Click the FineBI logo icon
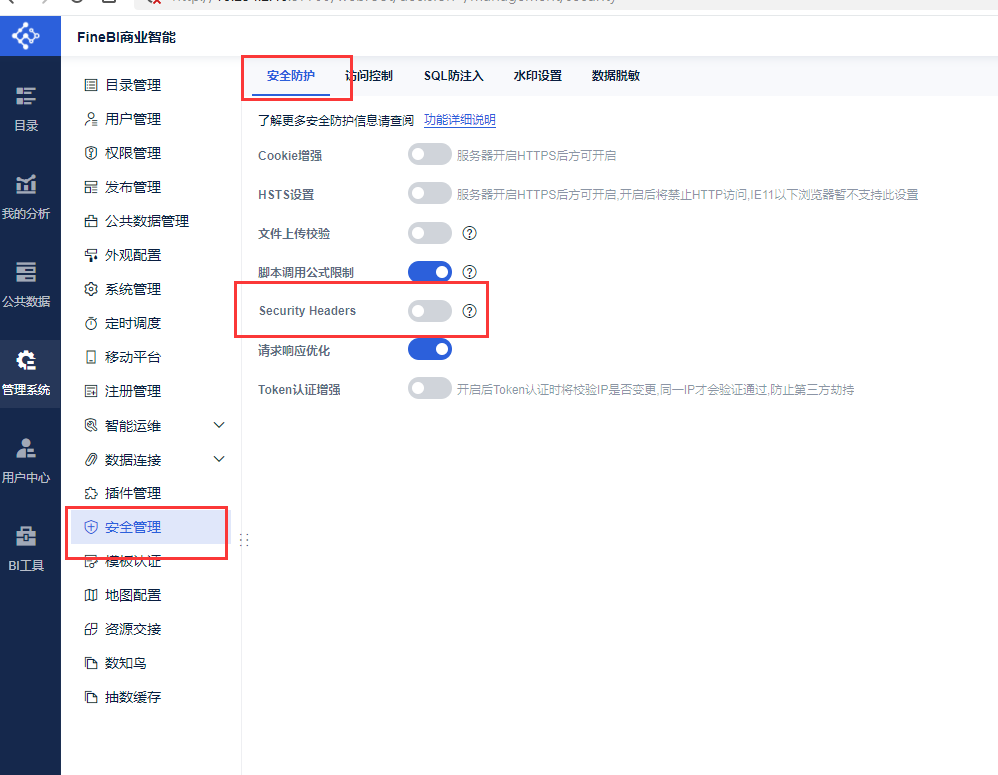The image size is (998, 775). coord(26,36)
